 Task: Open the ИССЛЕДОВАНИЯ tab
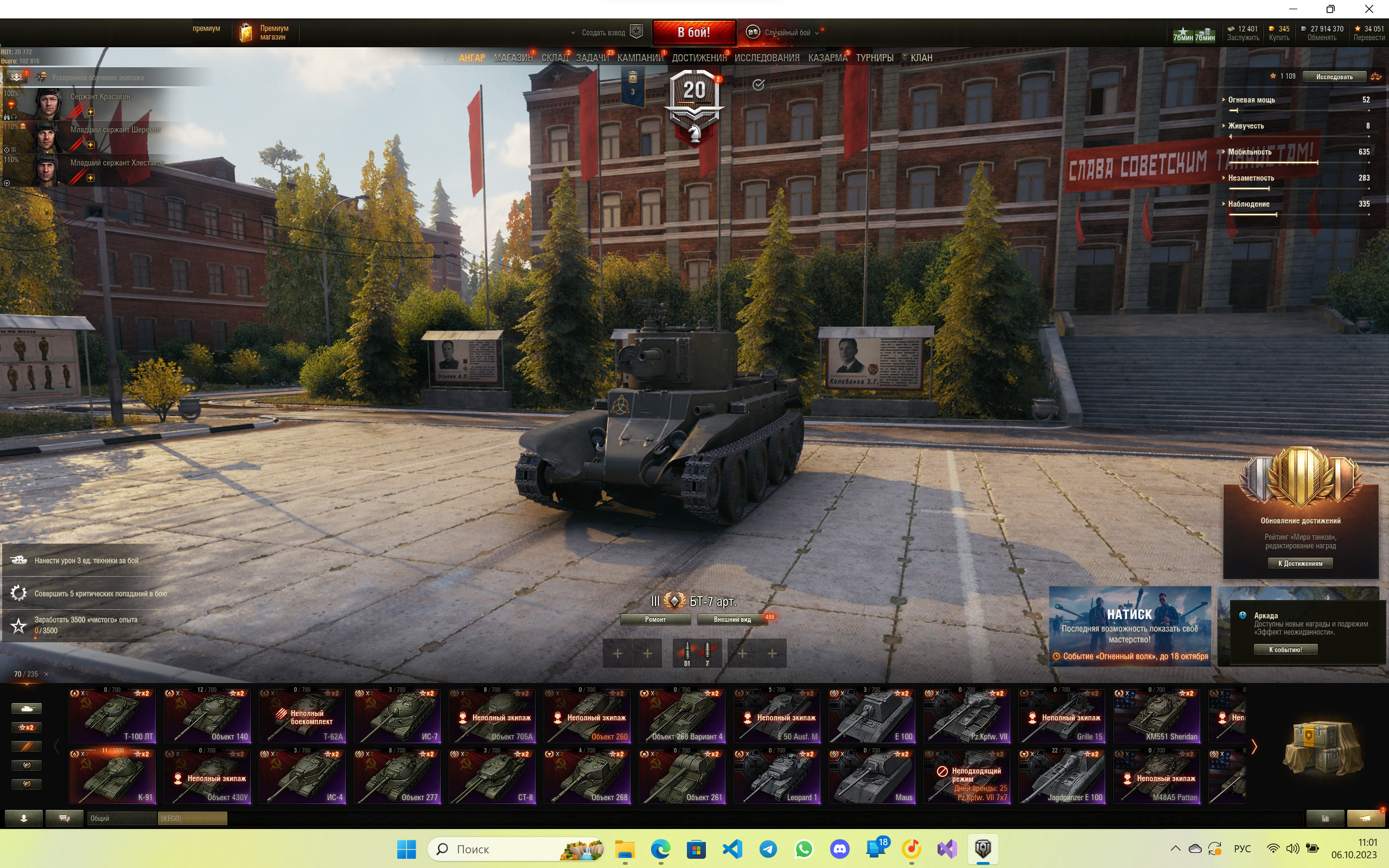tap(767, 58)
